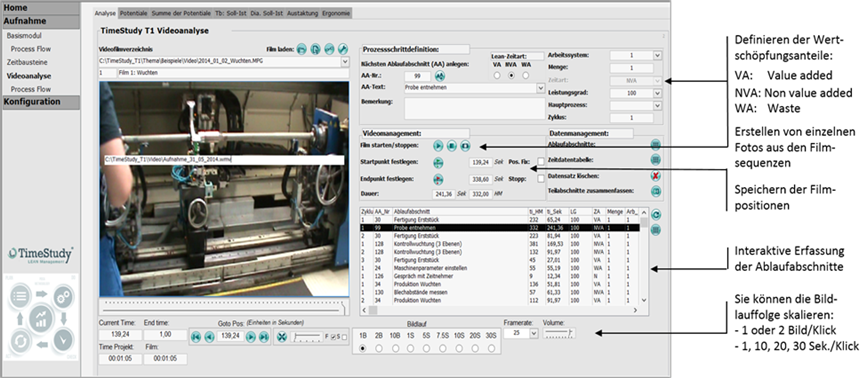Select VA lean time type
Screen dimensions: 867x378
(497, 75)
